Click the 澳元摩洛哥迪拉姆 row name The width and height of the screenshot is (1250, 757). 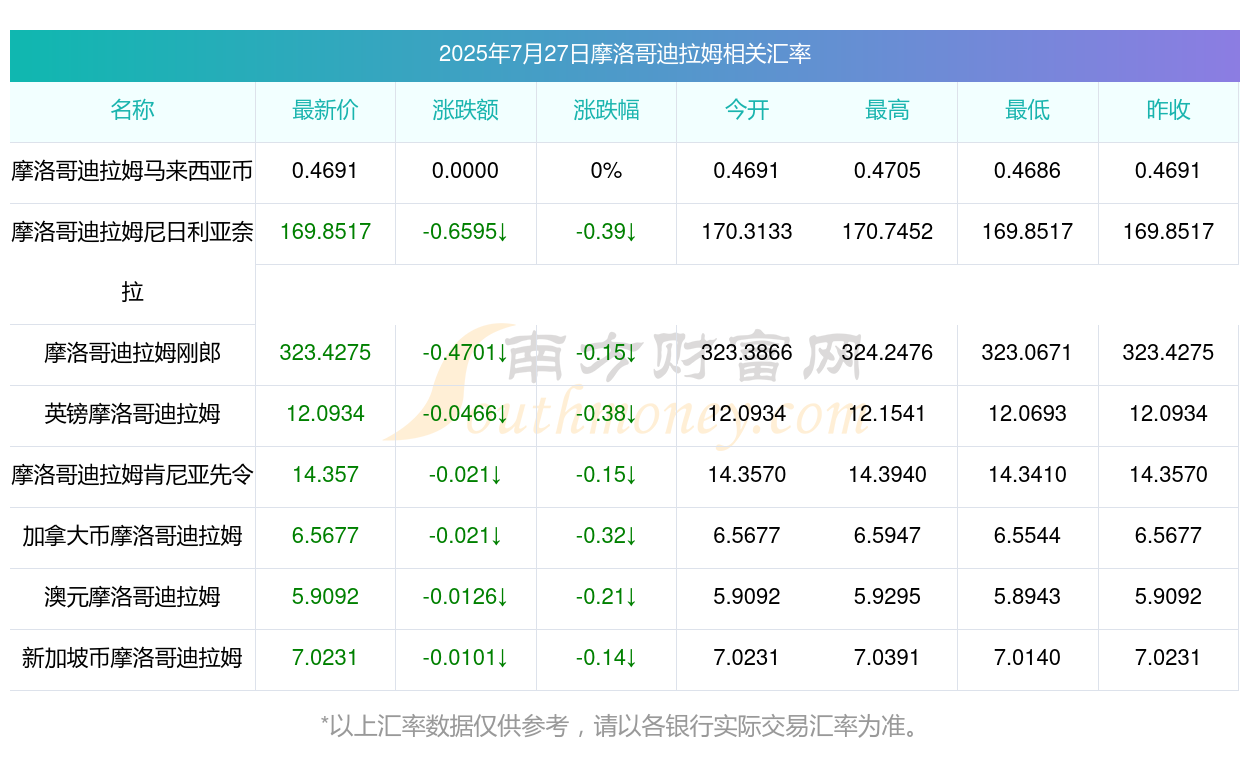tap(132, 597)
